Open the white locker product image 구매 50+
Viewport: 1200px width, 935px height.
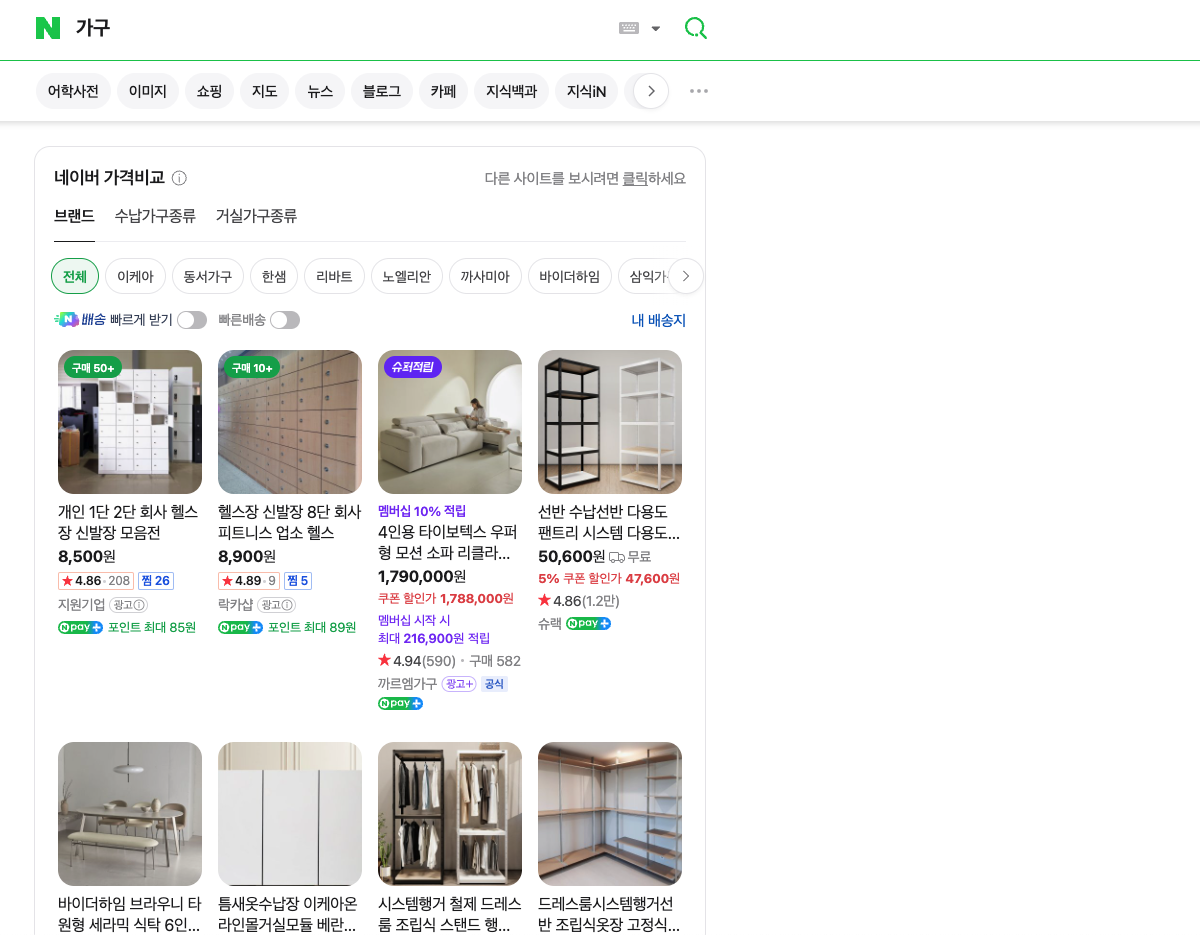point(130,422)
